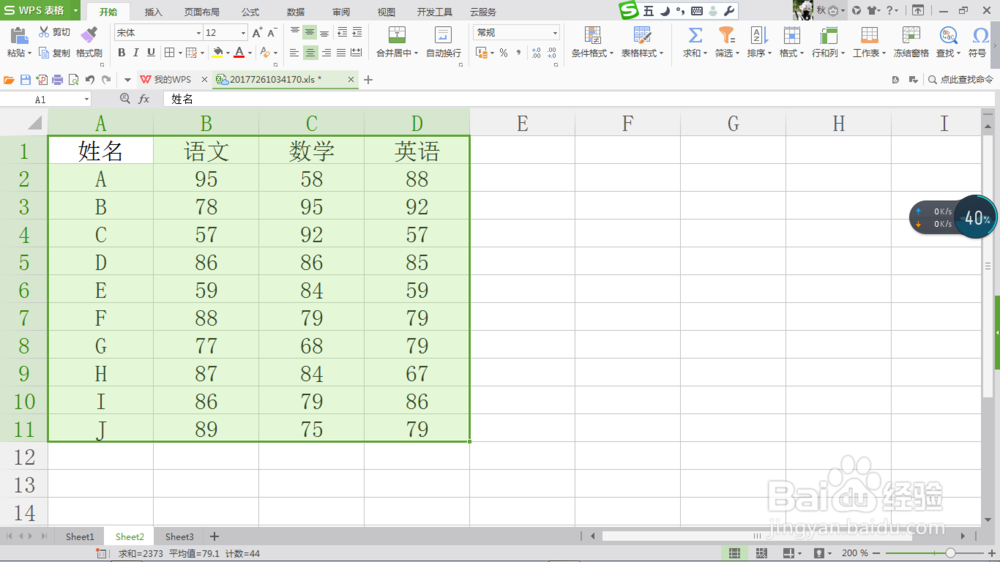This screenshot has height=562, width=1000.
Task: Open the Name Box dropdown arrow
Action: pyautogui.click(x=86, y=100)
